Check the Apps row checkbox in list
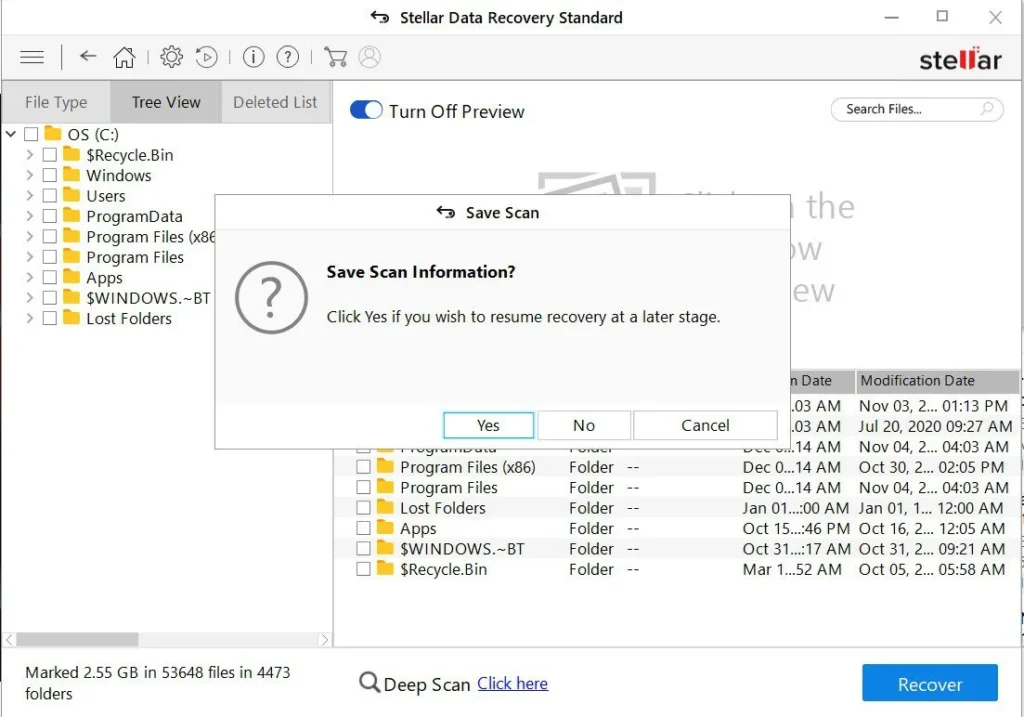Image resolution: width=1024 pixels, height=717 pixels. coord(363,528)
